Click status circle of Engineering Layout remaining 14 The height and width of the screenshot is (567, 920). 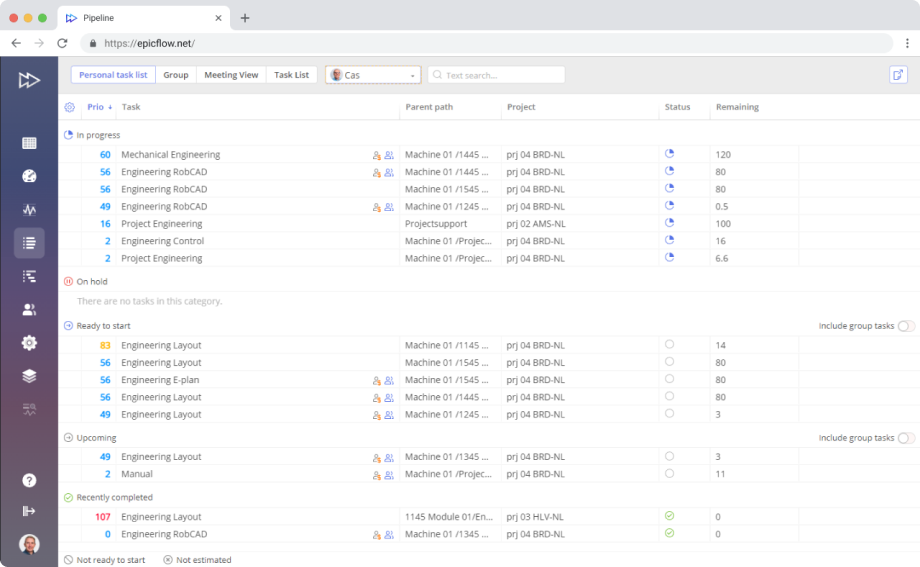(x=669, y=345)
